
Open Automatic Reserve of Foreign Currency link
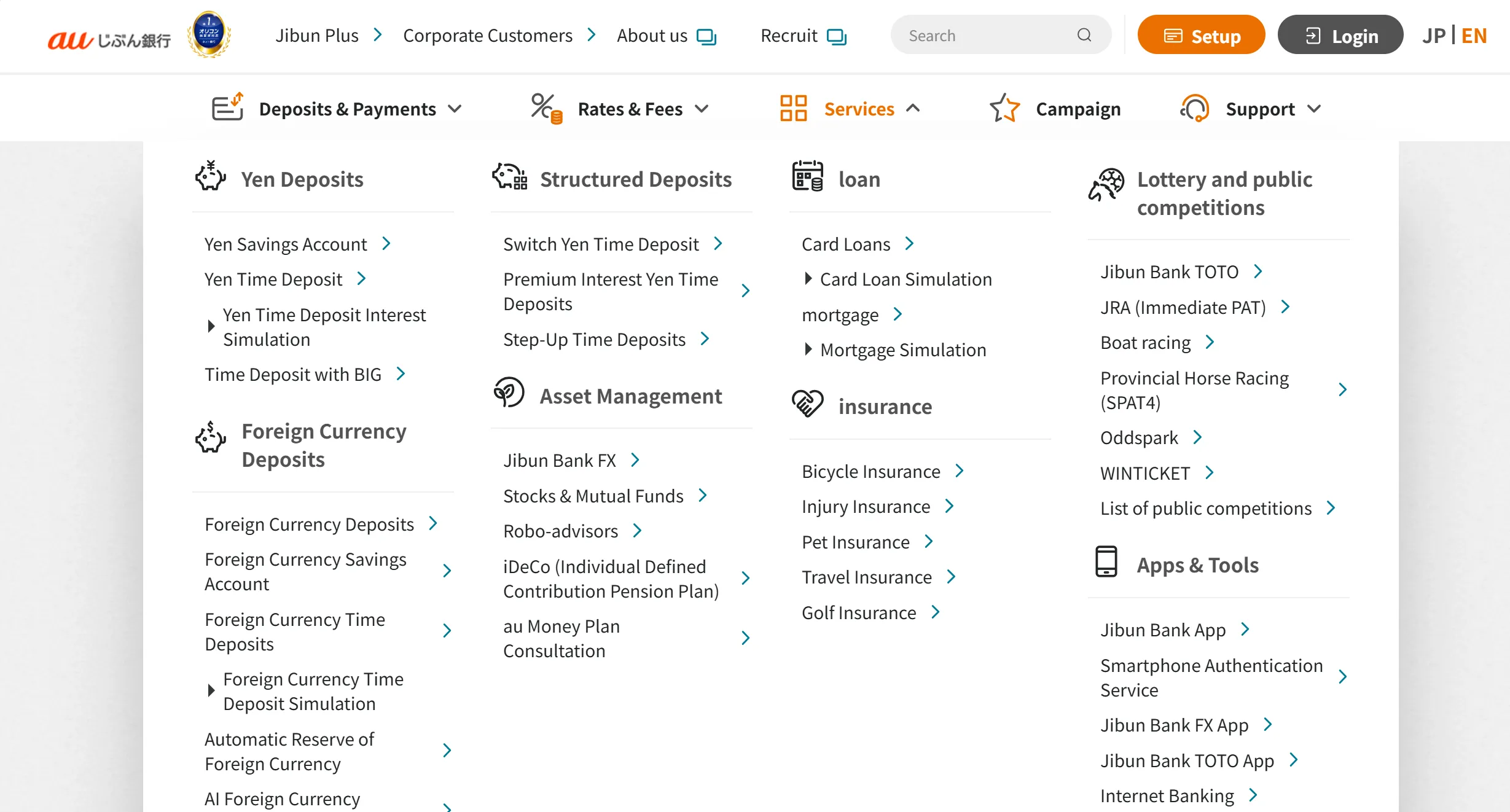[x=289, y=751]
